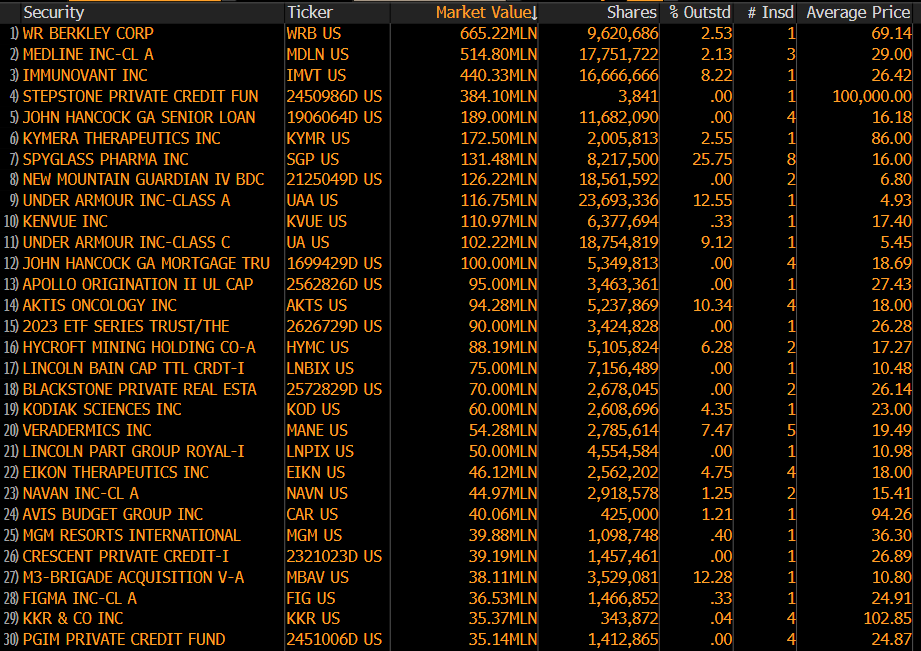Click the HYMC US ticker
This screenshot has height=651, width=921.
click(x=318, y=347)
